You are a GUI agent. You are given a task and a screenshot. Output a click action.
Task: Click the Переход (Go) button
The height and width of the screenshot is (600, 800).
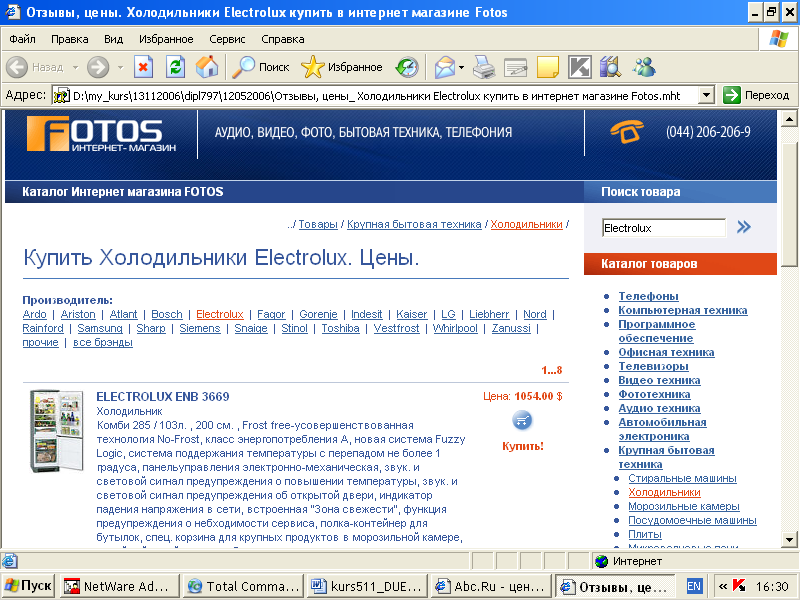click(756, 95)
